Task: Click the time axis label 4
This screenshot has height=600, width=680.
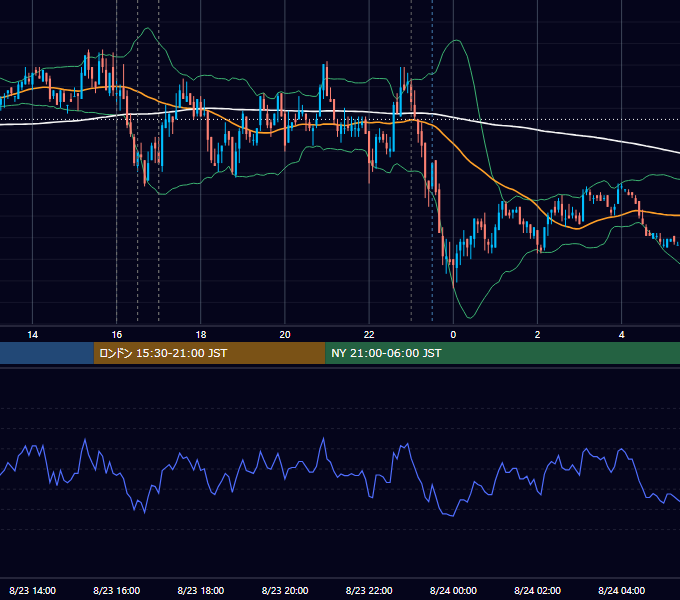Action: [x=621, y=335]
